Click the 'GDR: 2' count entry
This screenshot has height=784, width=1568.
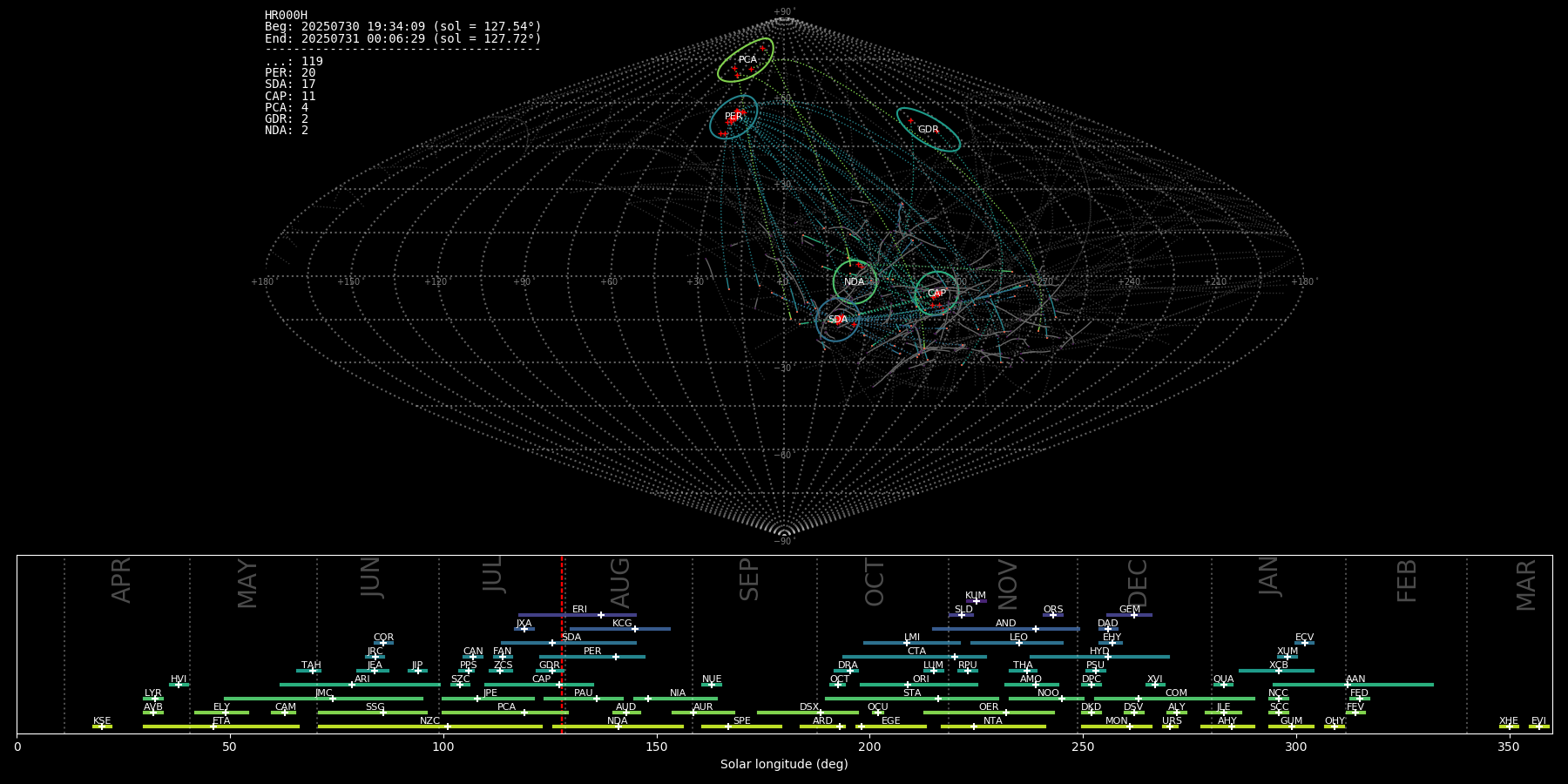[x=287, y=119]
